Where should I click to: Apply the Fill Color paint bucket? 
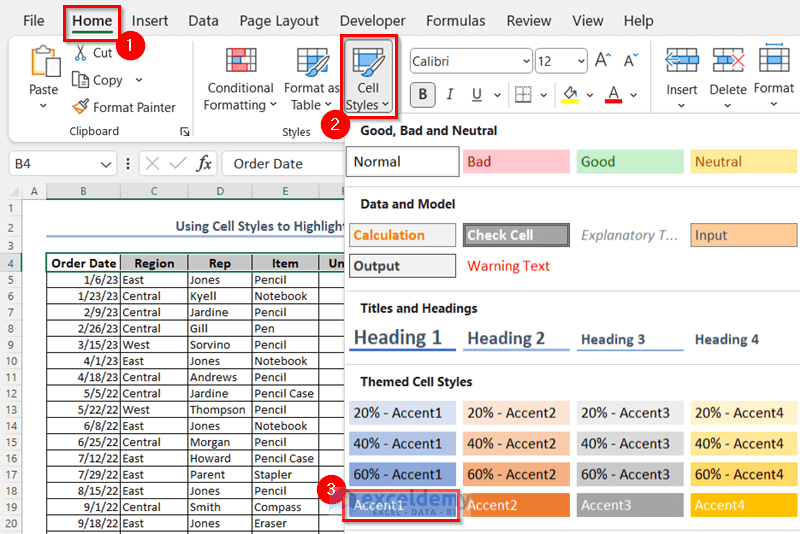click(570, 94)
